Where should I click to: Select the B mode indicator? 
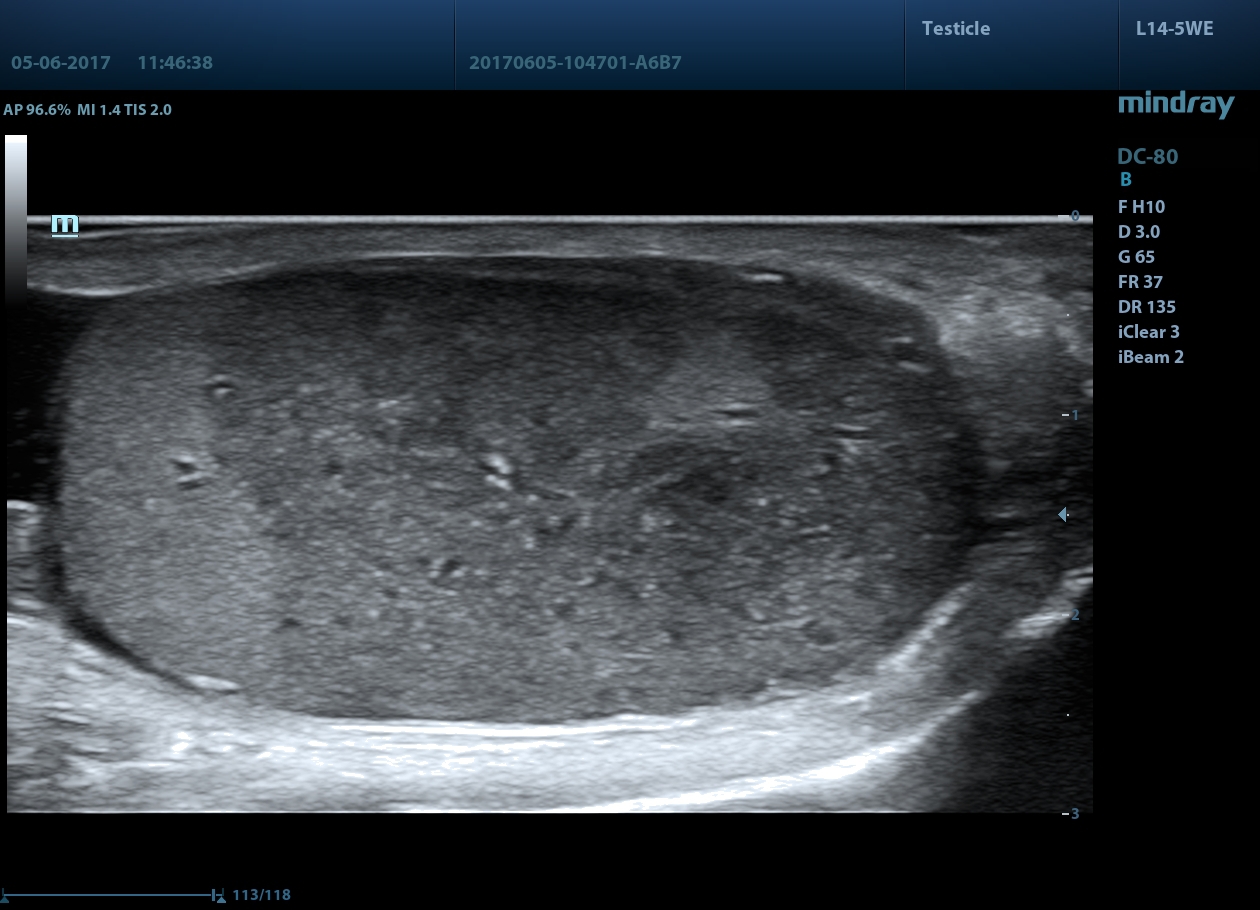point(1126,180)
